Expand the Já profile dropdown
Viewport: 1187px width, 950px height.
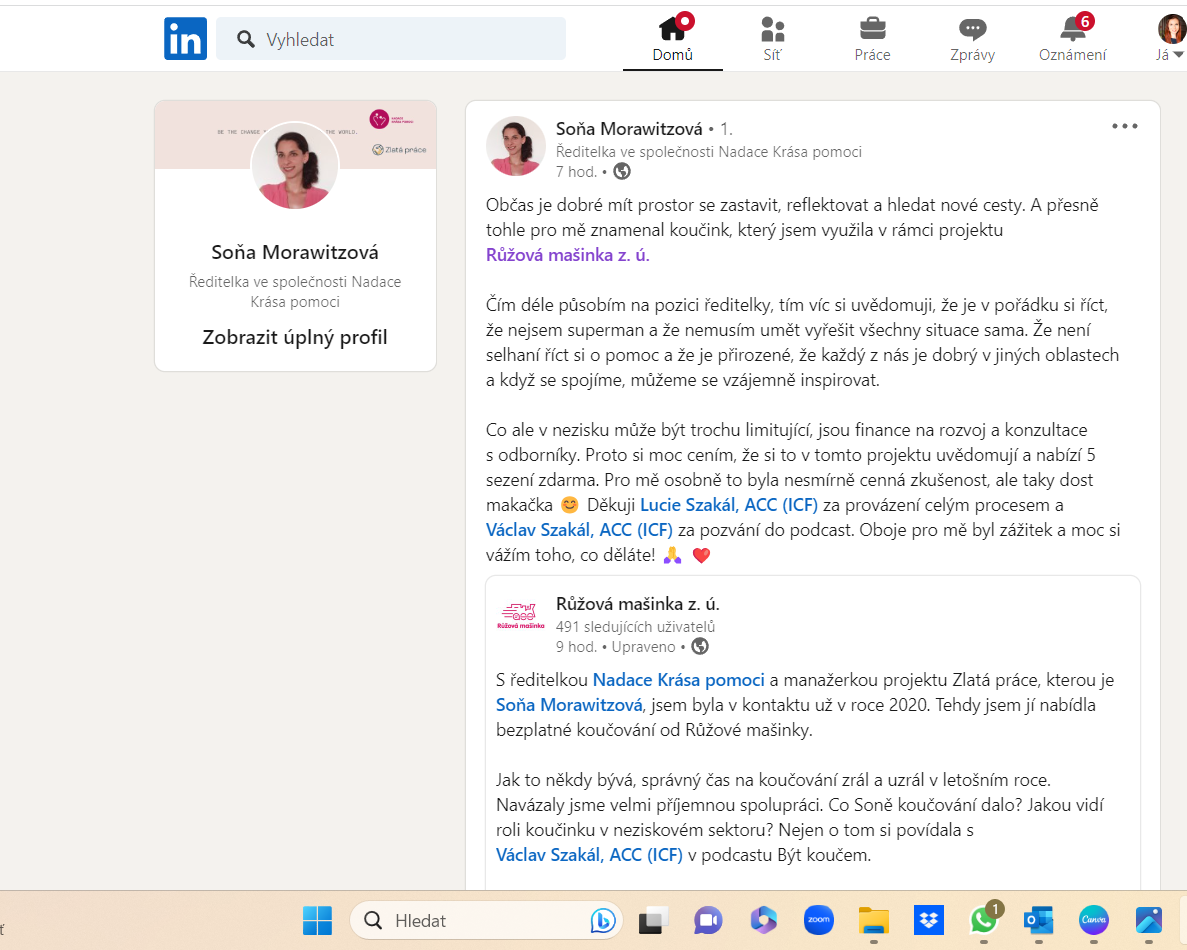tap(1170, 39)
